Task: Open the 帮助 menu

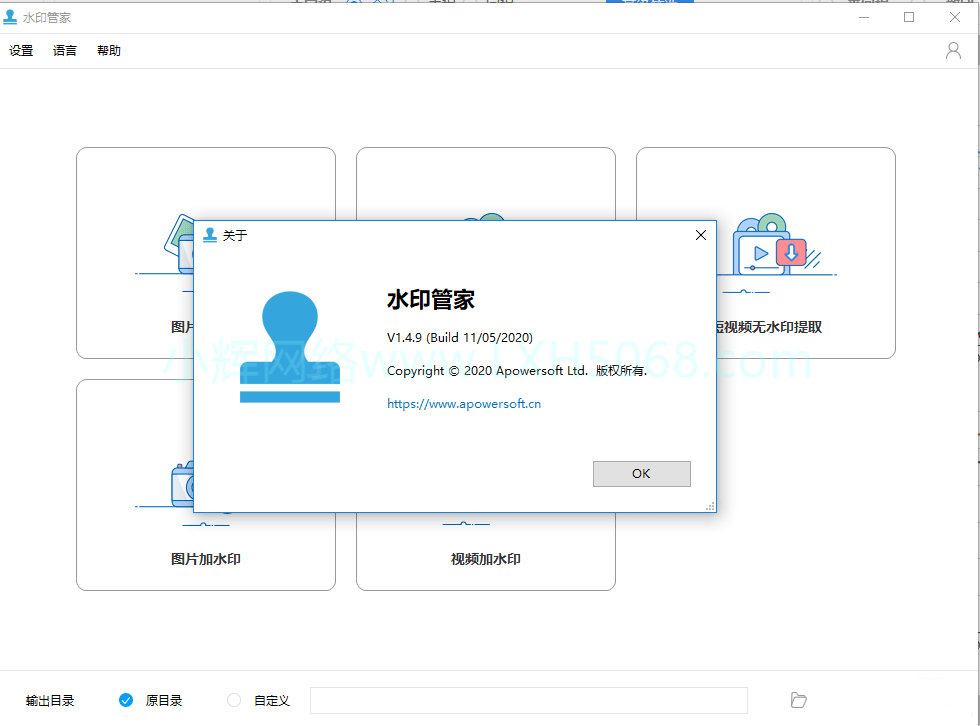Action: (109, 51)
